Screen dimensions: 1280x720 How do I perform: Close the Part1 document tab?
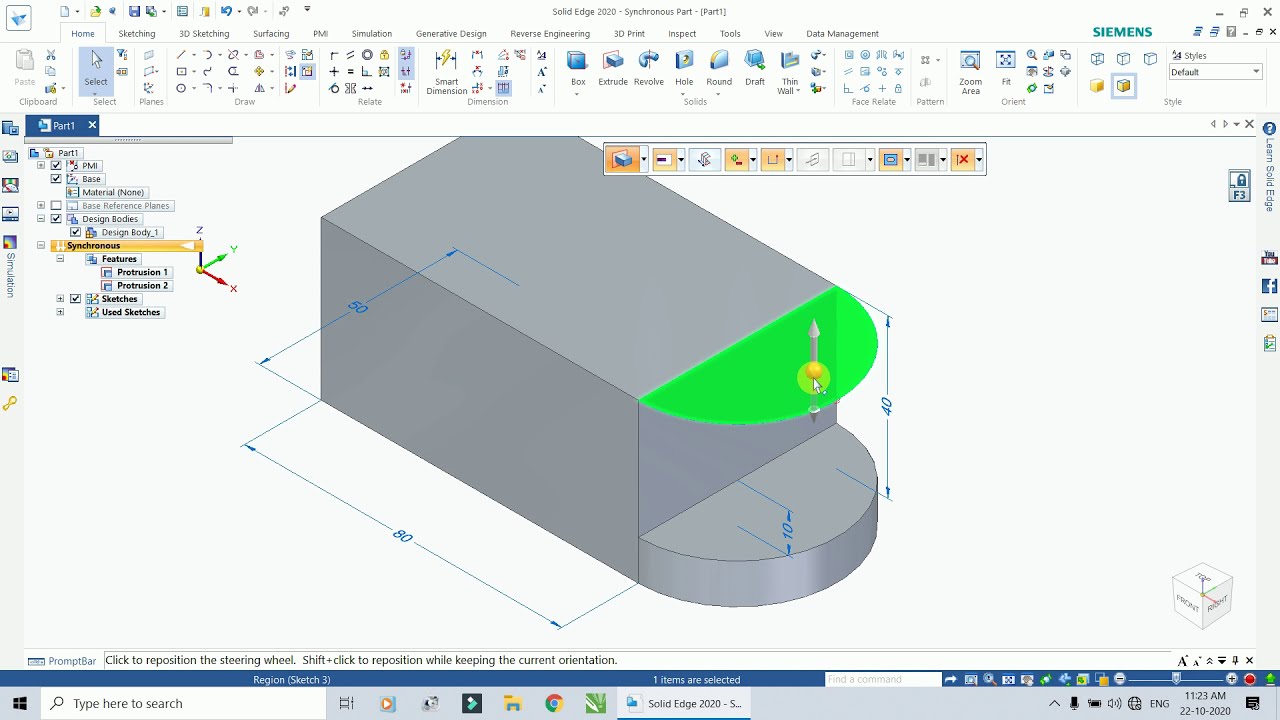[92, 125]
